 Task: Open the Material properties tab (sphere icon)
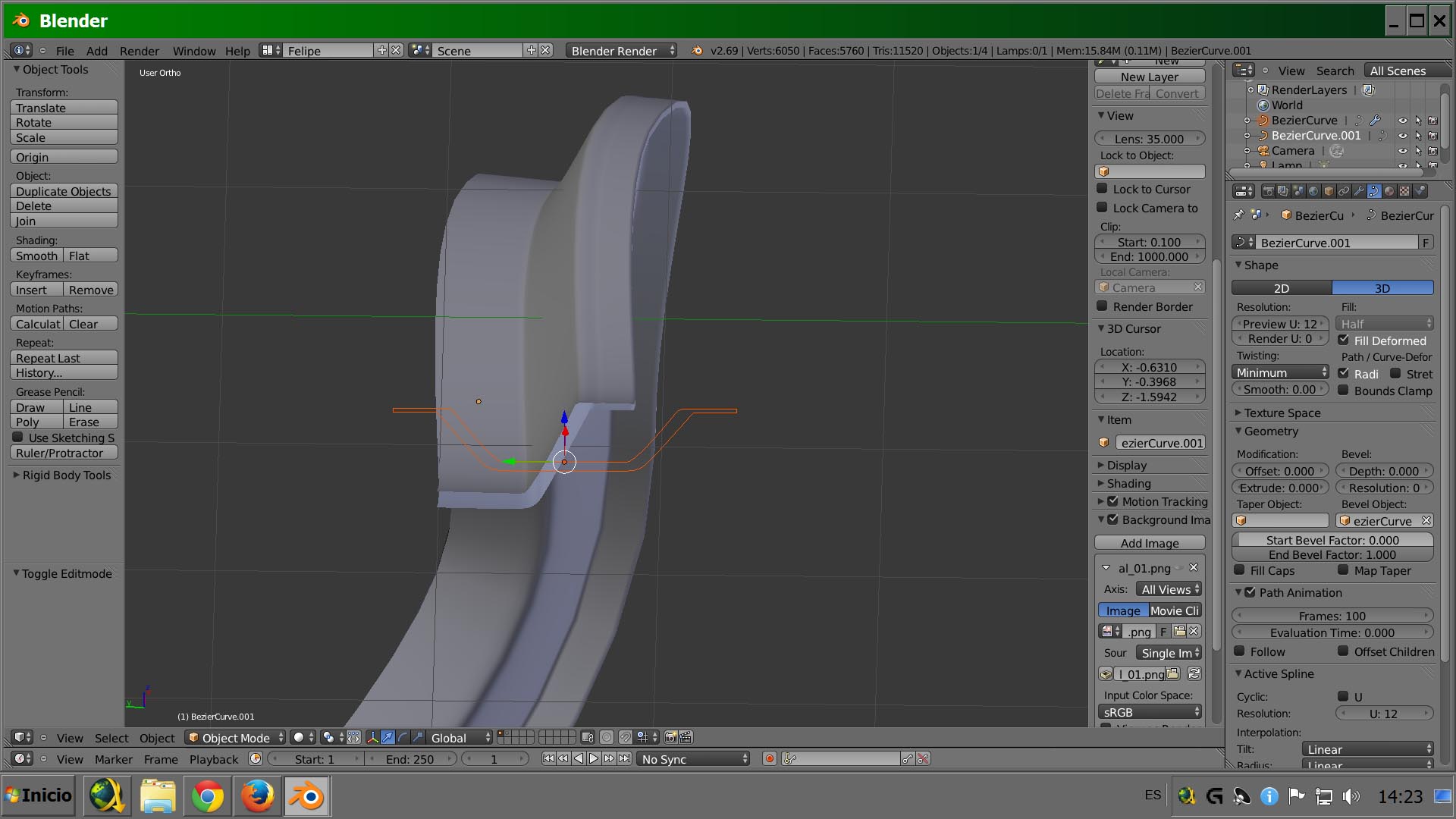pyautogui.click(x=1389, y=191)
